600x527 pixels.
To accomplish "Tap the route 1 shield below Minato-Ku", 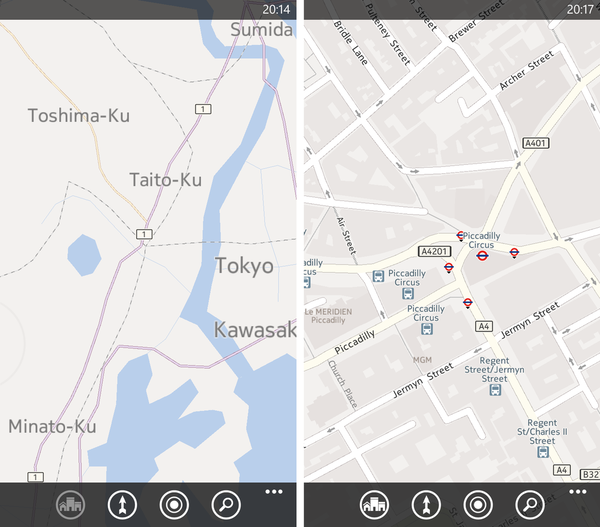I will pos(36,477).
